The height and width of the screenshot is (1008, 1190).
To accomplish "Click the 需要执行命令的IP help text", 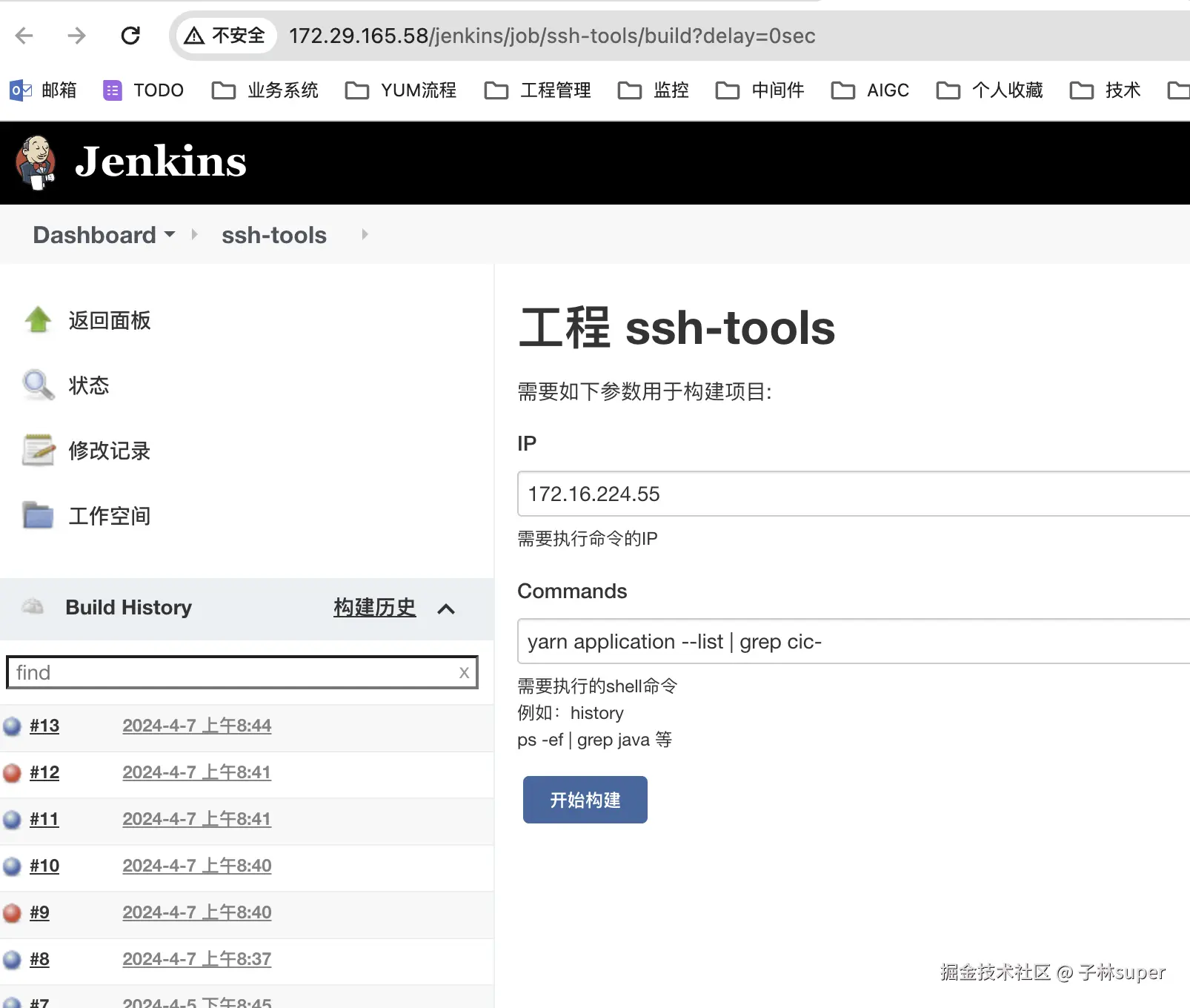I will 588,539.
